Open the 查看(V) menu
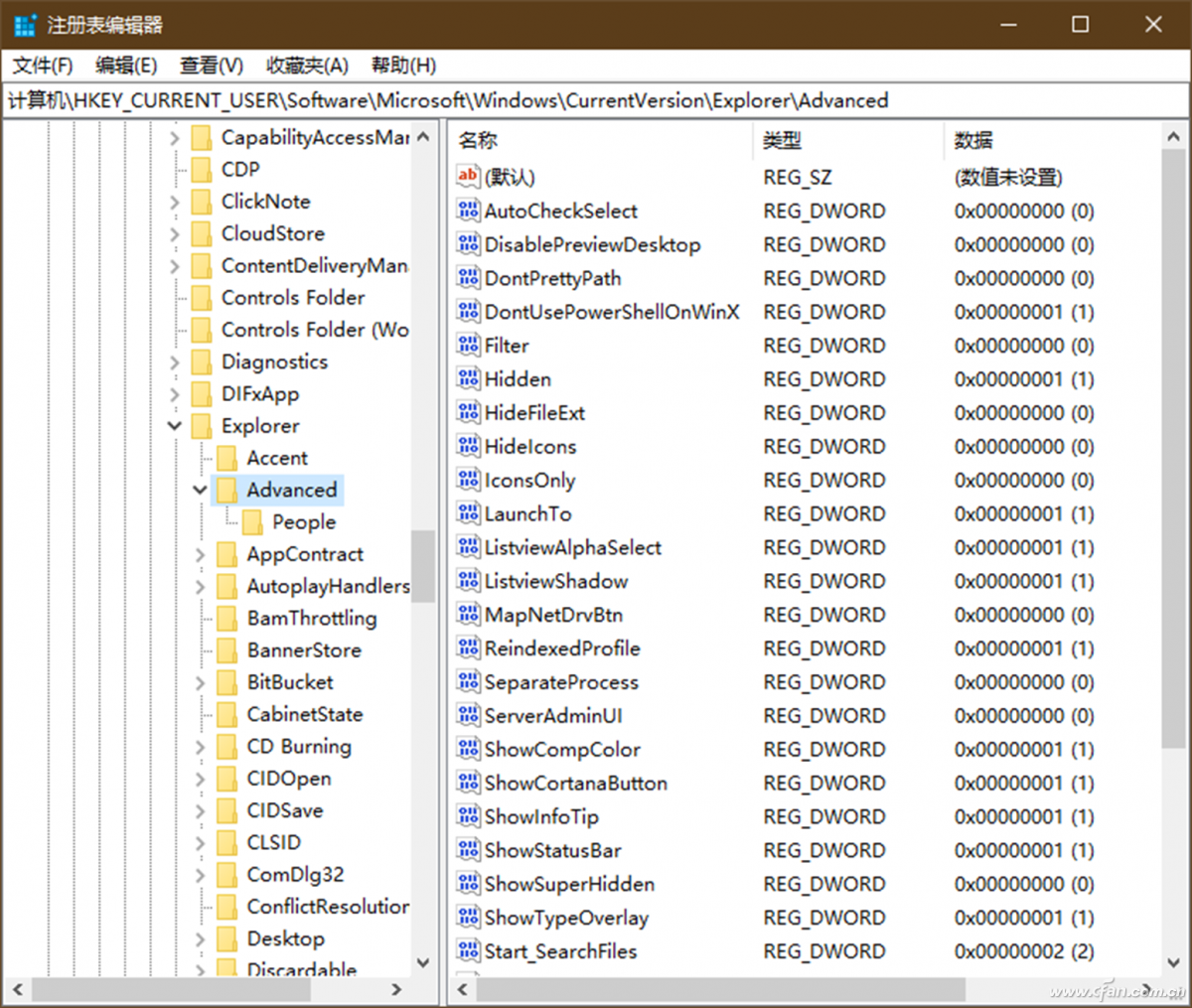The image size is (1192, 1008). coord(210,65)
